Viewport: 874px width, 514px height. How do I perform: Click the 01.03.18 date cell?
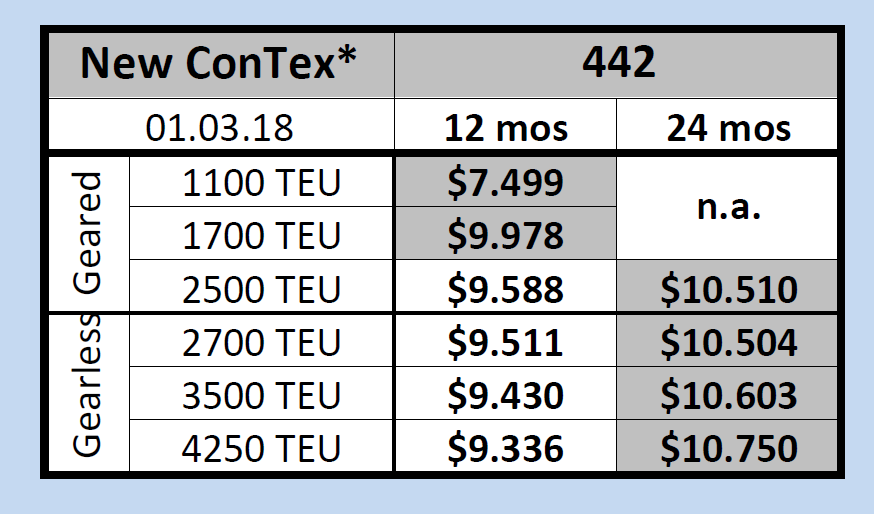(x=220, y=129)
